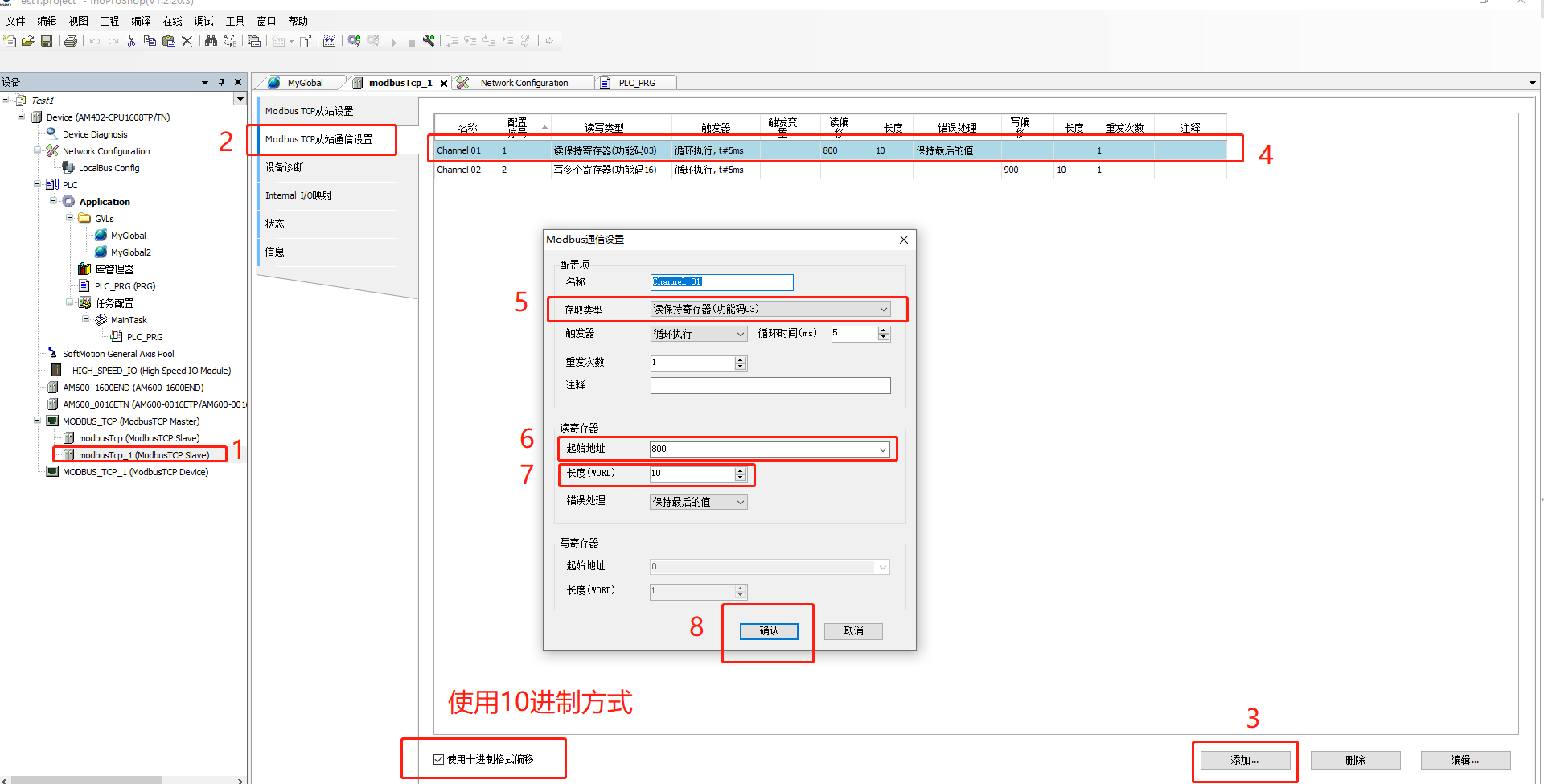Select Device Diagnosis tree node
Image resolution: width=1544 pixels, height=784 pixels.
[x=95, y=134]
